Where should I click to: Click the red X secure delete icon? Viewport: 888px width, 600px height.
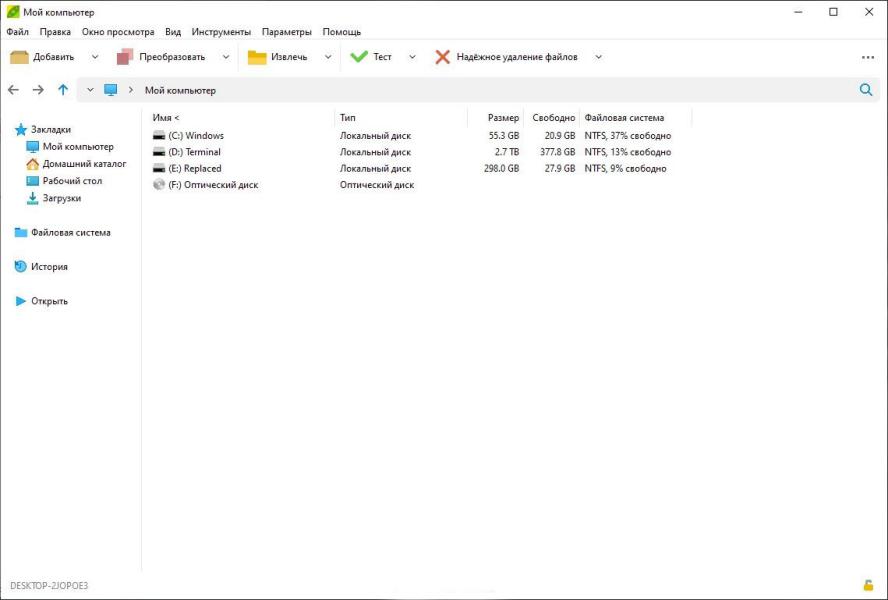pos(442,57)
